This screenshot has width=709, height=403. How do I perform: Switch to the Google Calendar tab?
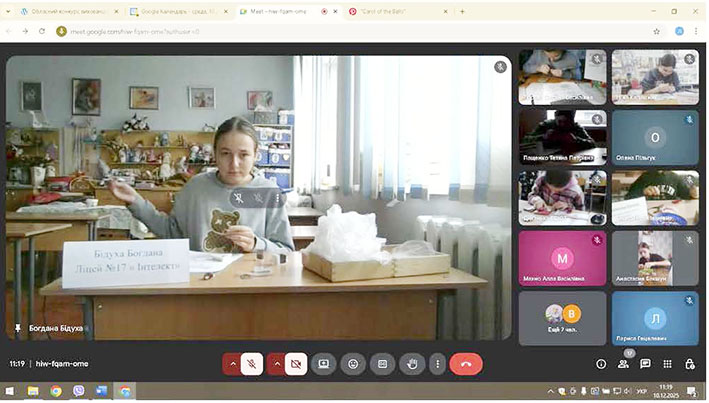point(175,11)
